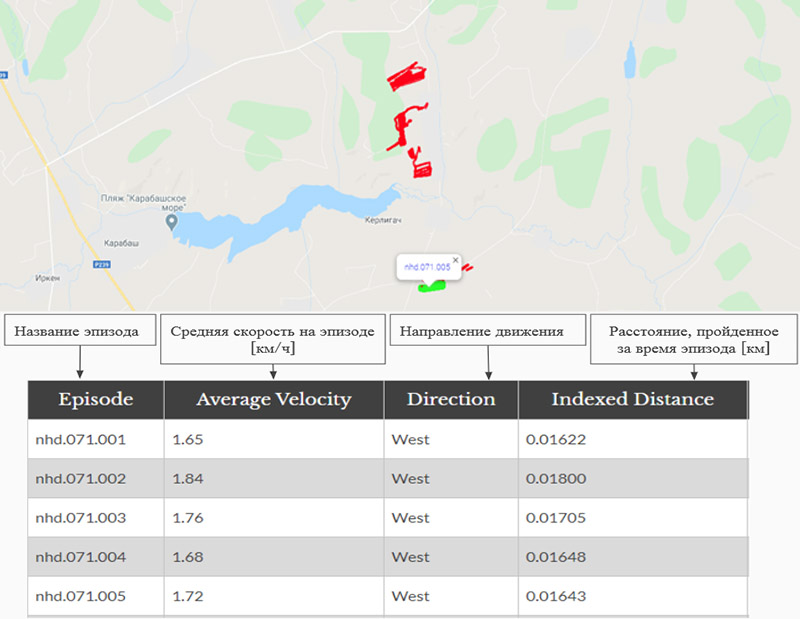Image resolution: width=800 pixels, height=619 pixels.
Task: Sort by the Average Velocity column header
Action: pos(274,400)
